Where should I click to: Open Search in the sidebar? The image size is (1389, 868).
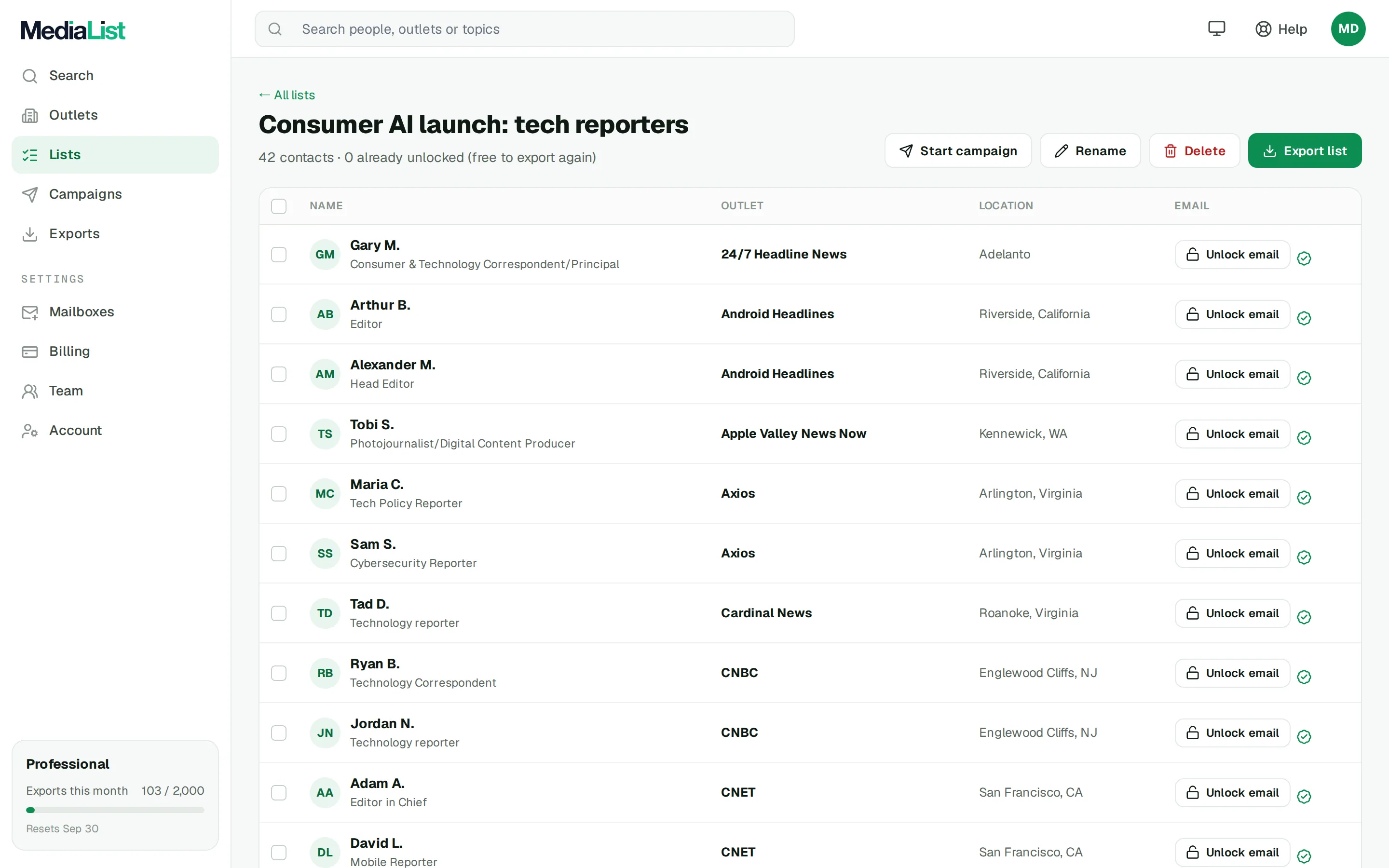pyautogui.click(x=115, y=76)
